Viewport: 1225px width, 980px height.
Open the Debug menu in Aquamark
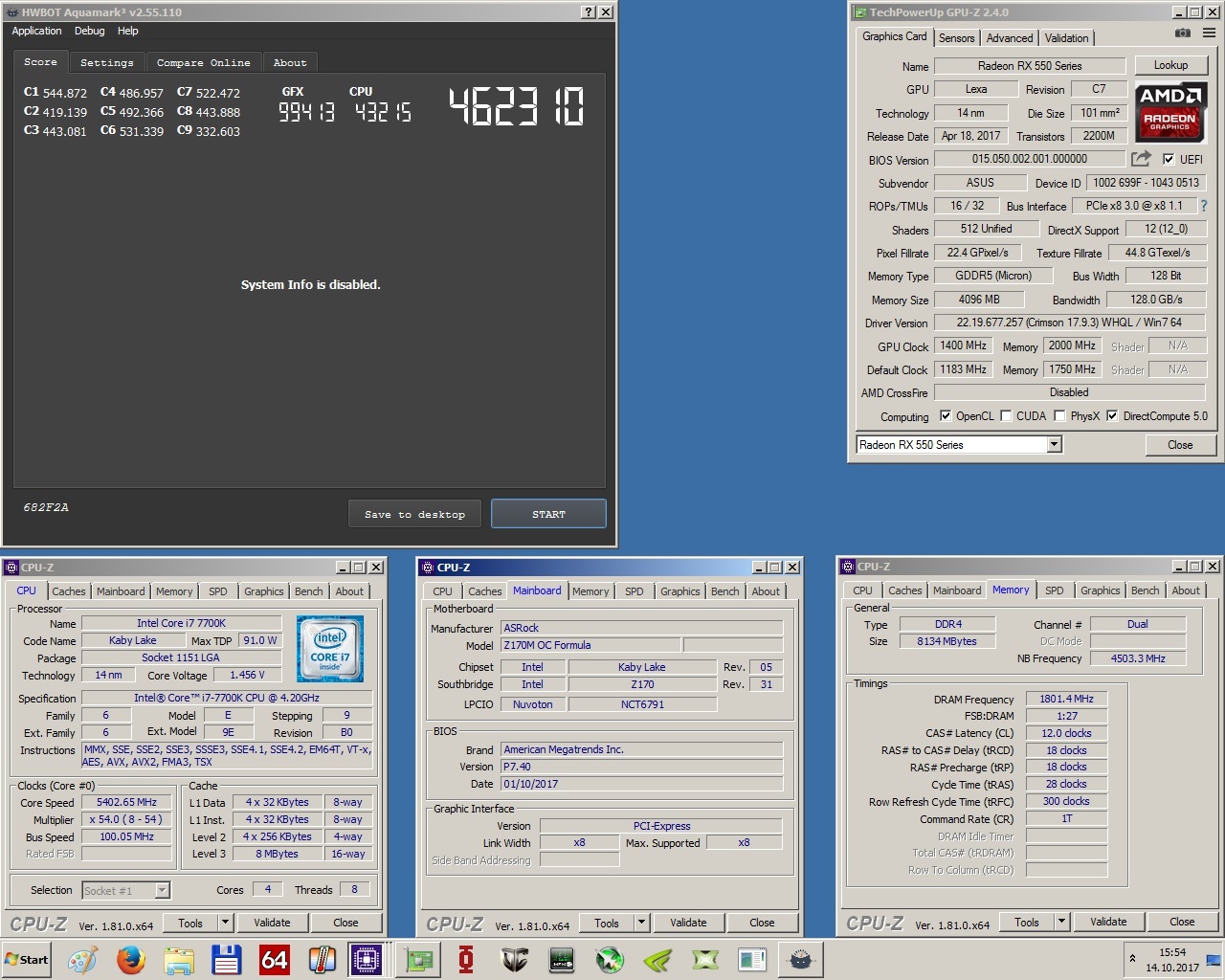[89, 31]
